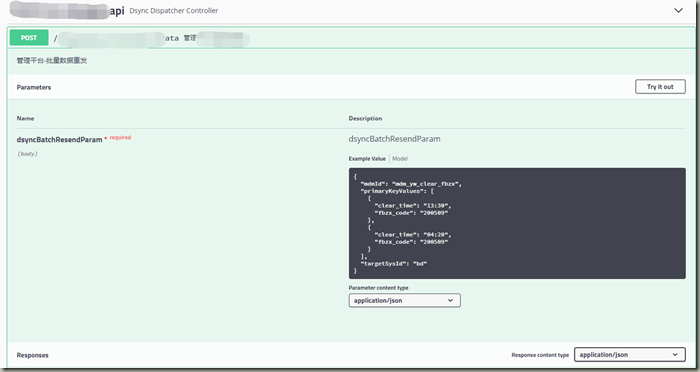The height and width of the screenshot is (372, 700).
Task: Click the api tag title
Action: (x=117, y=11)
